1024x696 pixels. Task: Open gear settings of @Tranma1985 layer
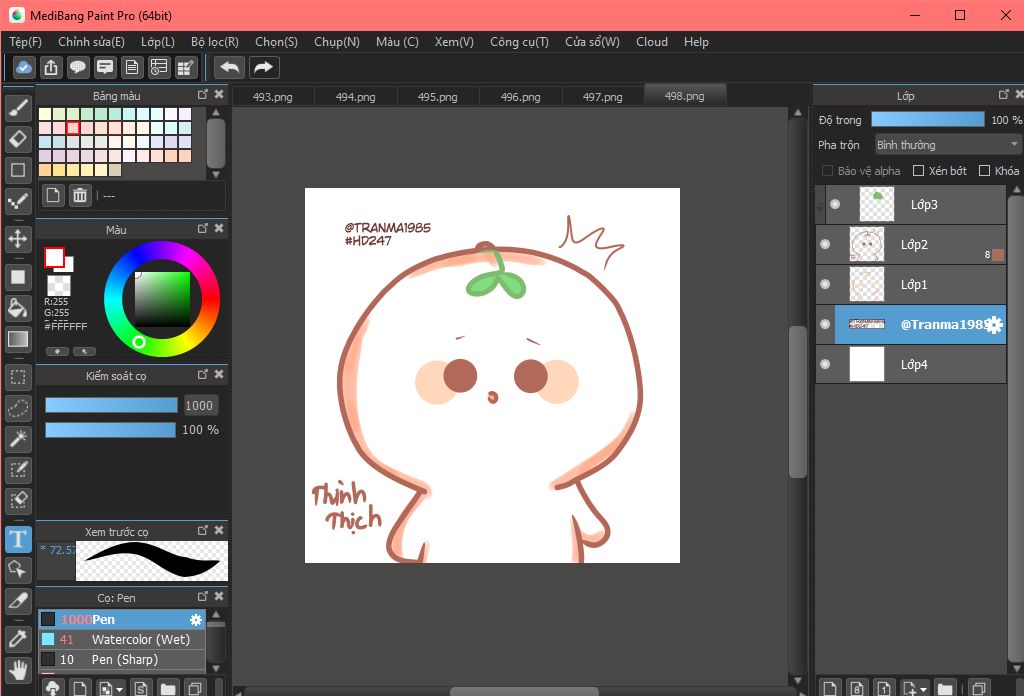point(993,324)
